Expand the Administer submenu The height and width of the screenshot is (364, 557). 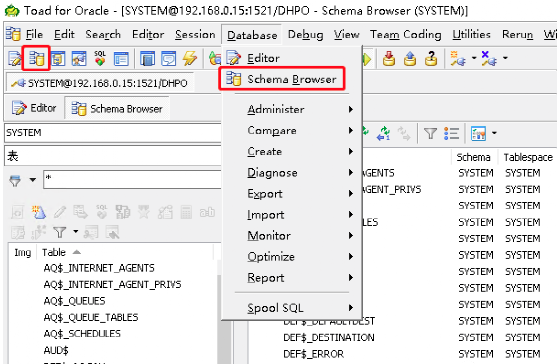click(x=292, y=109)
